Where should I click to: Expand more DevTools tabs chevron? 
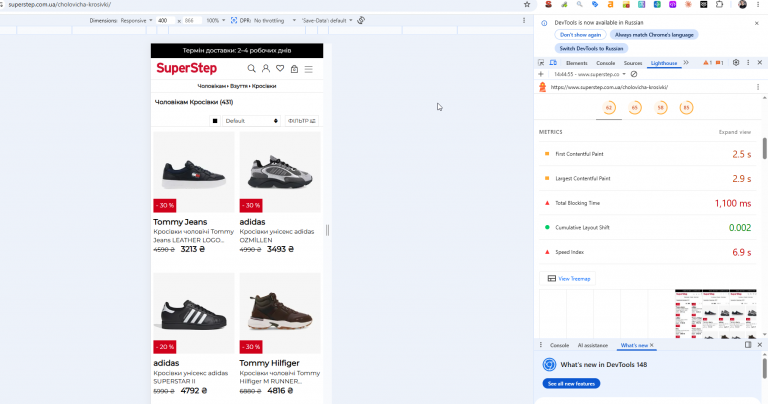tap(686, 63)
